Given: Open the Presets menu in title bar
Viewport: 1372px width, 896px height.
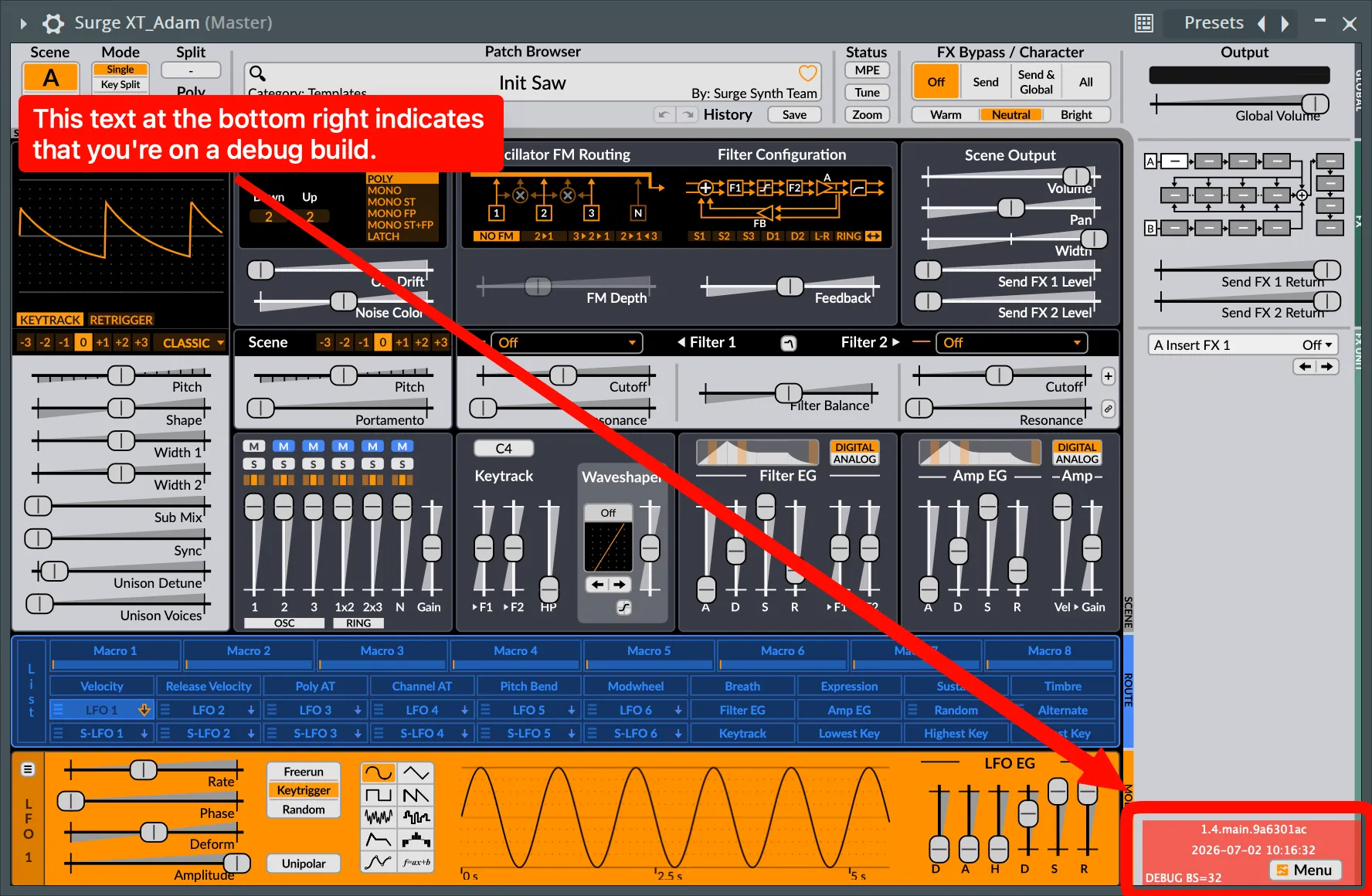Looking at the screenshot, I should coord(1214,23).
